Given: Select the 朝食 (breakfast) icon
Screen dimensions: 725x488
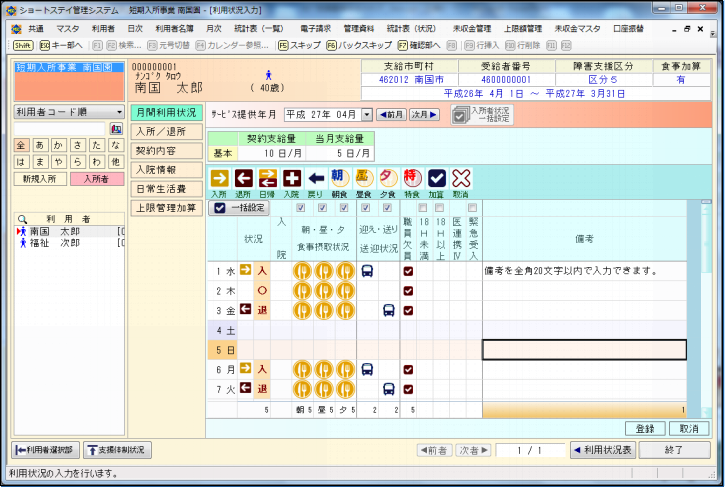Looking at the screenshot, I should point(338,179).
